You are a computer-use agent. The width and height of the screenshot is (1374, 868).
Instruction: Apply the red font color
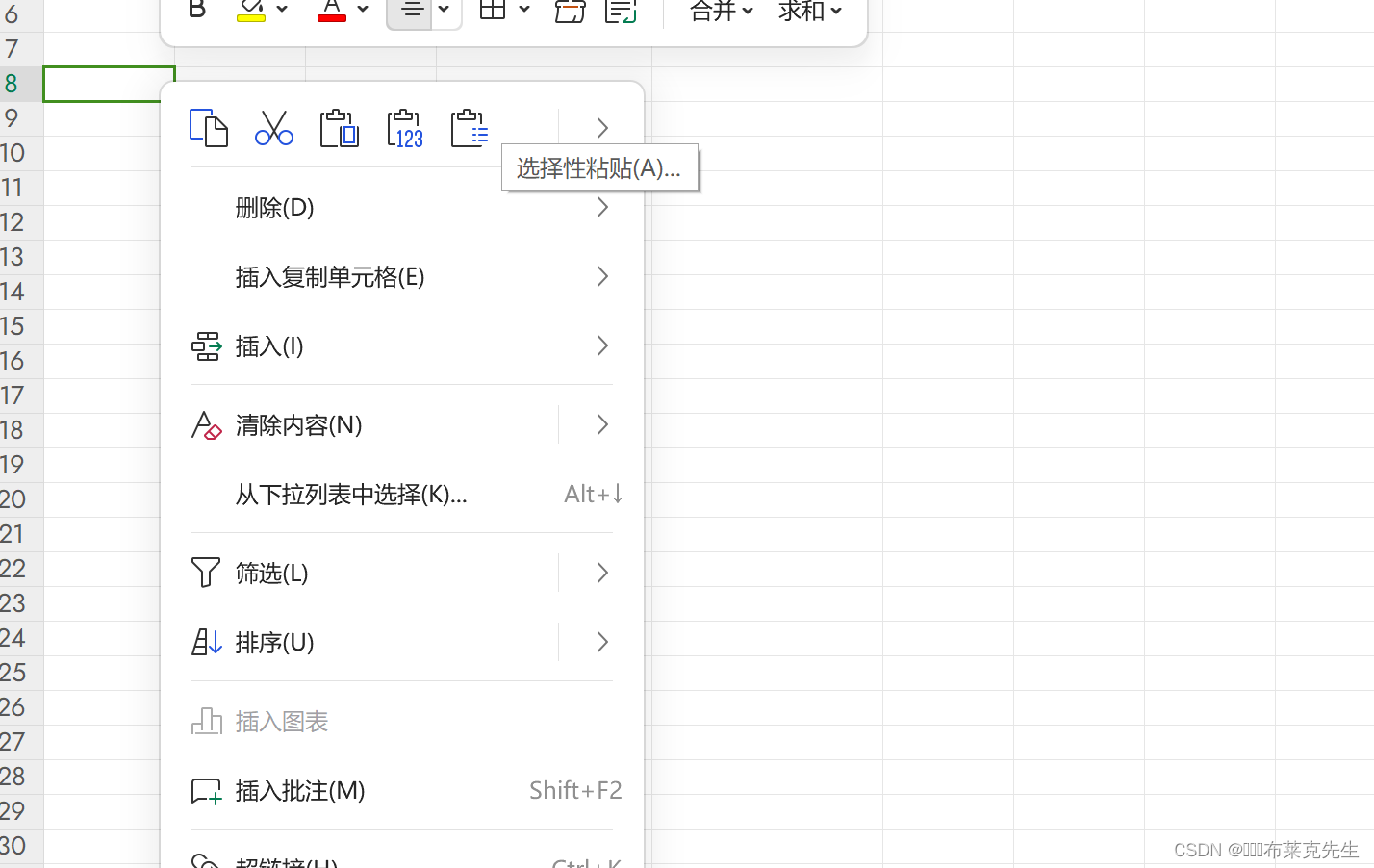pos(332,10)
